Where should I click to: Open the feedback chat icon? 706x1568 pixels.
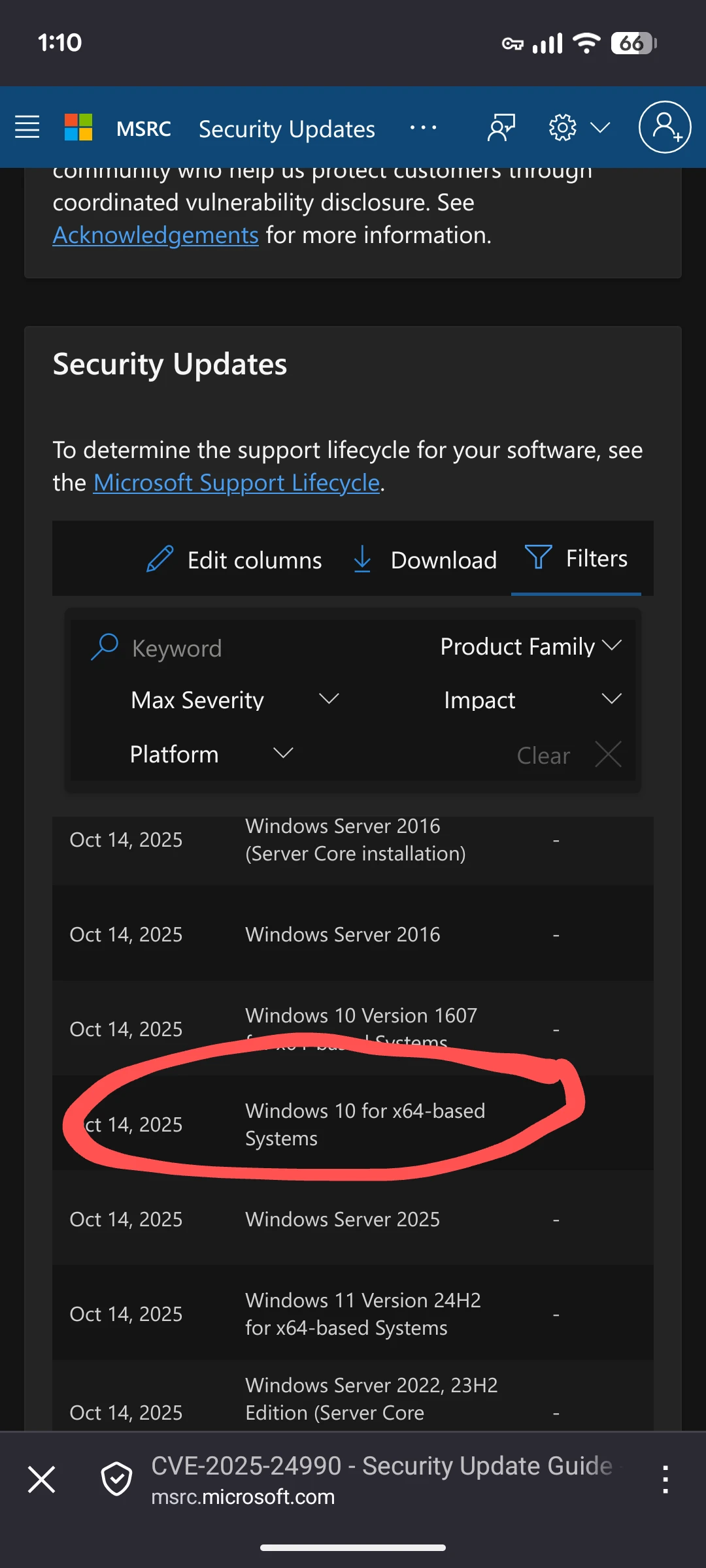click(501, 127)
